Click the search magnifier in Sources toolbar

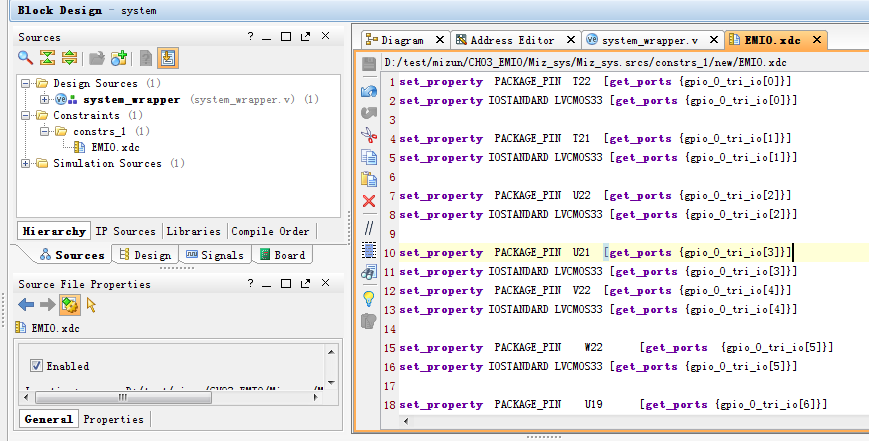point(25,58)
